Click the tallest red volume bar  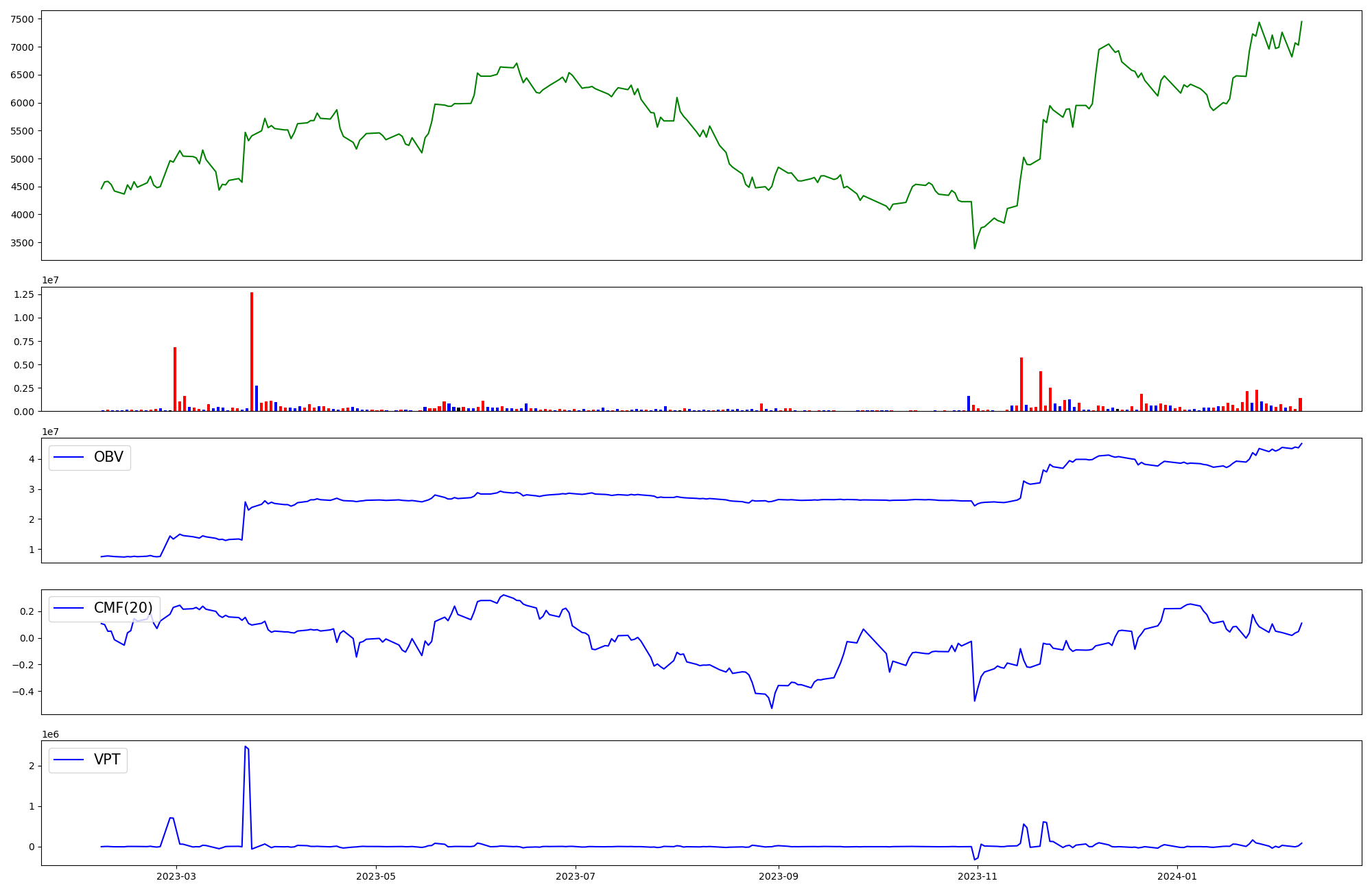click(x=252, y=352)
